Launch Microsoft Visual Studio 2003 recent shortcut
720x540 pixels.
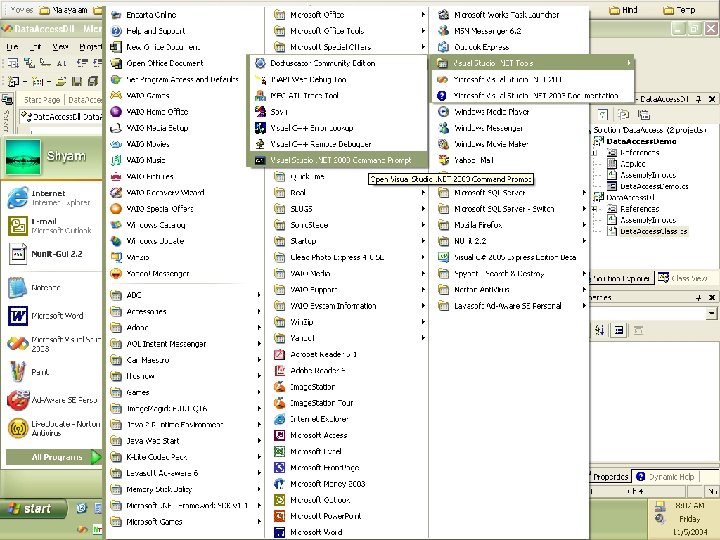click(51, 344)
